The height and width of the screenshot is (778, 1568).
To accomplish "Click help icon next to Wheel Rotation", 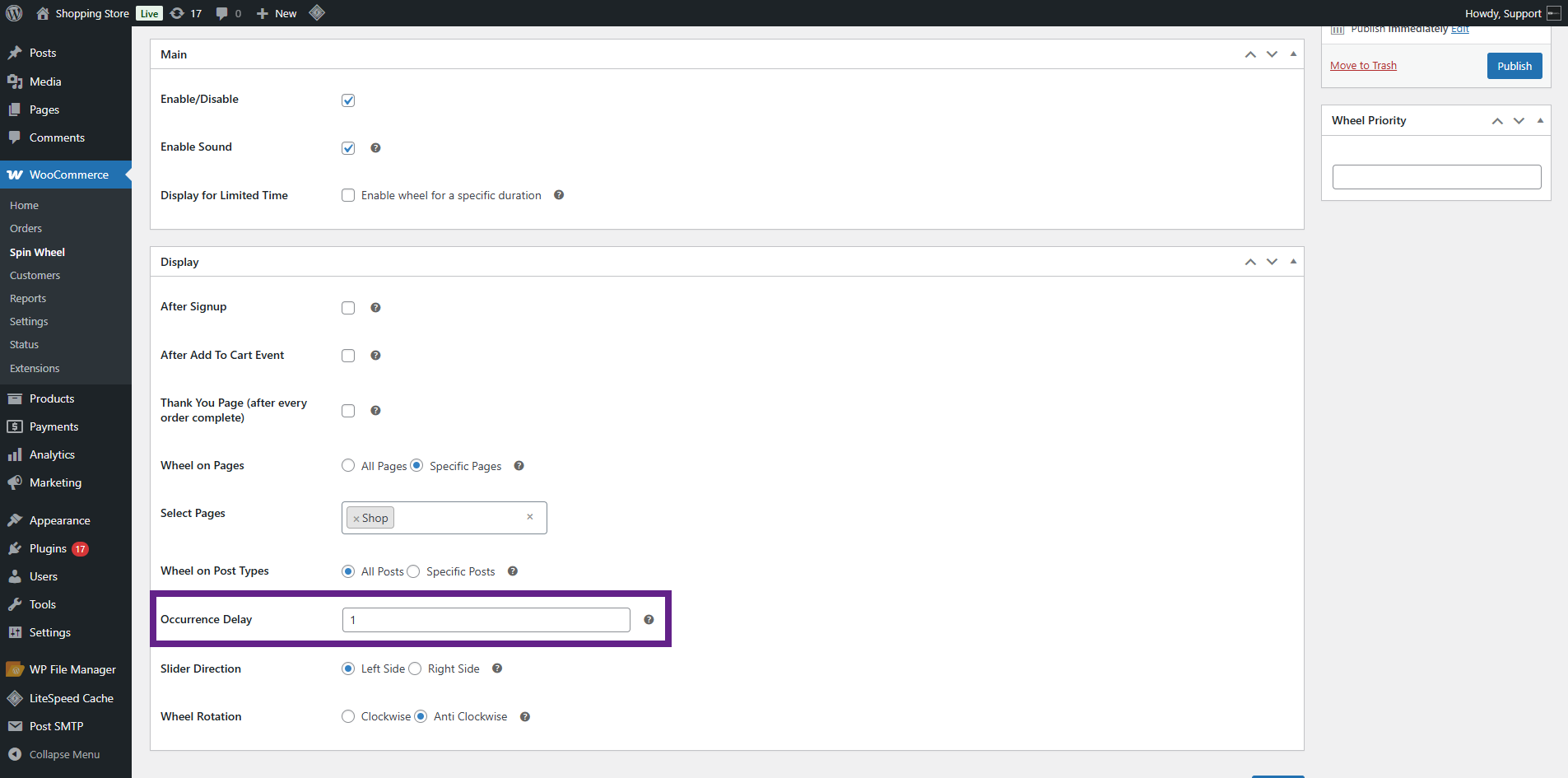I will tap(525, 717).
